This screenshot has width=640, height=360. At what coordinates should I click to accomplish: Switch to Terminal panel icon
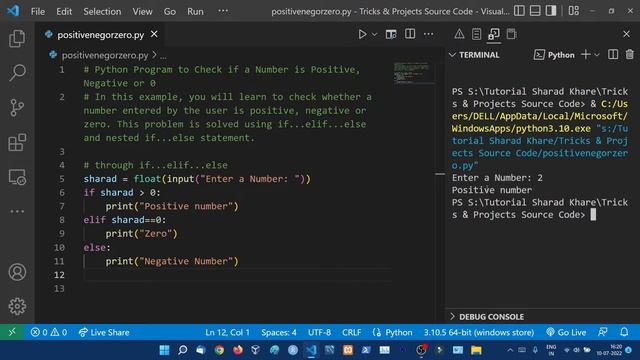[x=494, y=34]
